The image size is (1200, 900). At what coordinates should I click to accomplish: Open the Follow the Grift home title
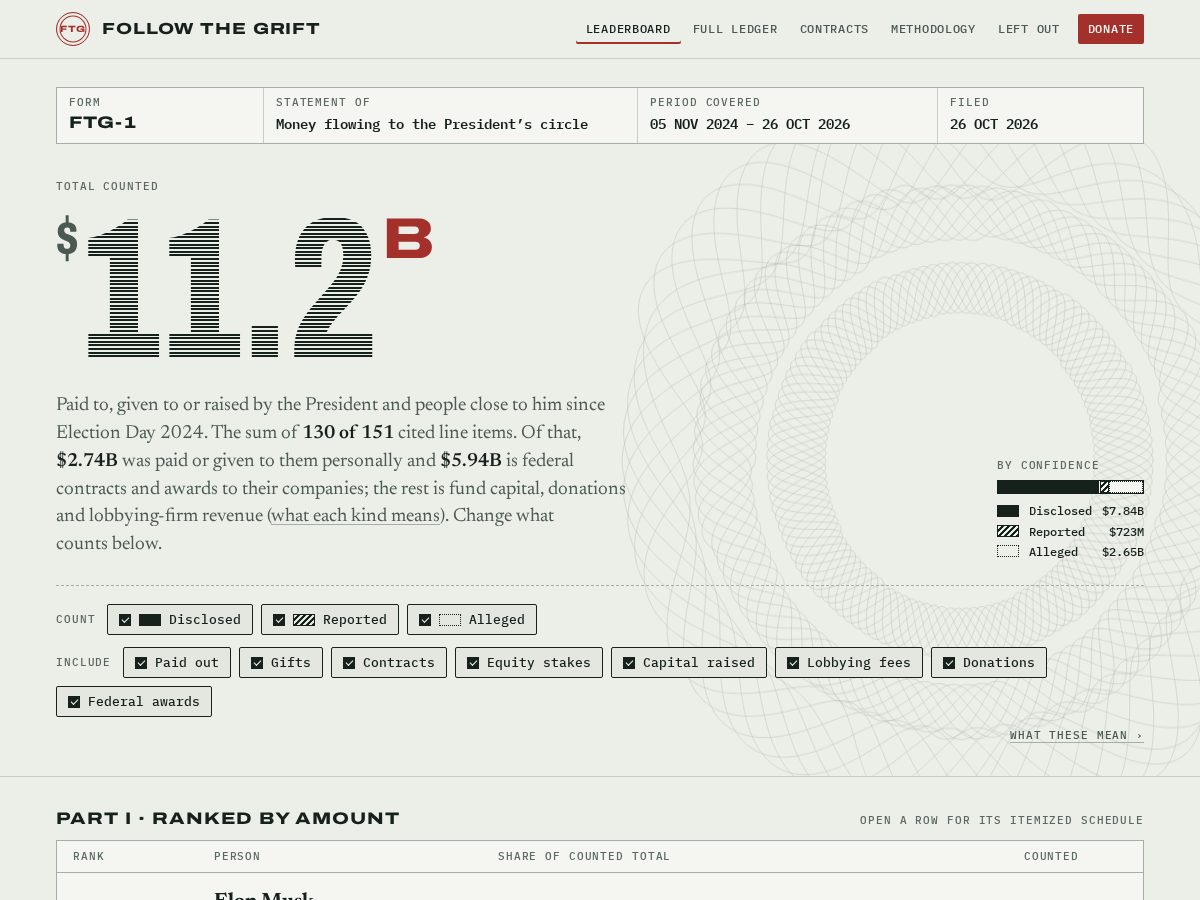[211, 29]
